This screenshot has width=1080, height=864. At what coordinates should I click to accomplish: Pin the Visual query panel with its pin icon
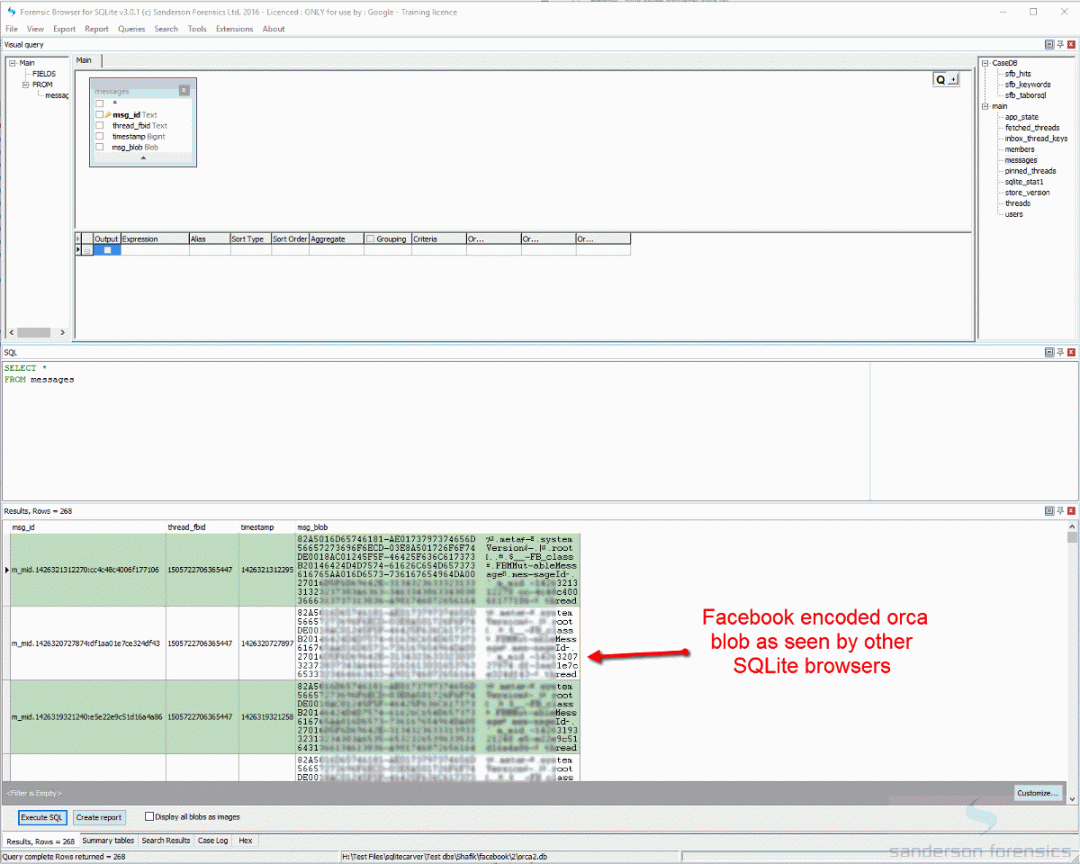point(1059,44)
